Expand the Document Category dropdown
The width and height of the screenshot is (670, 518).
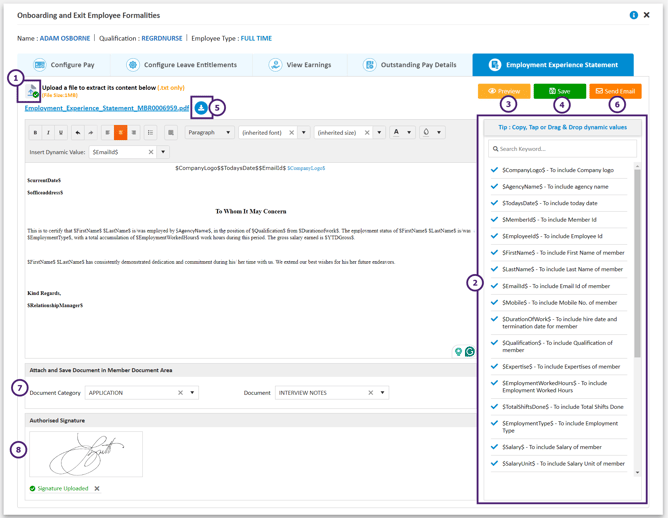click(x=192, y=393)
